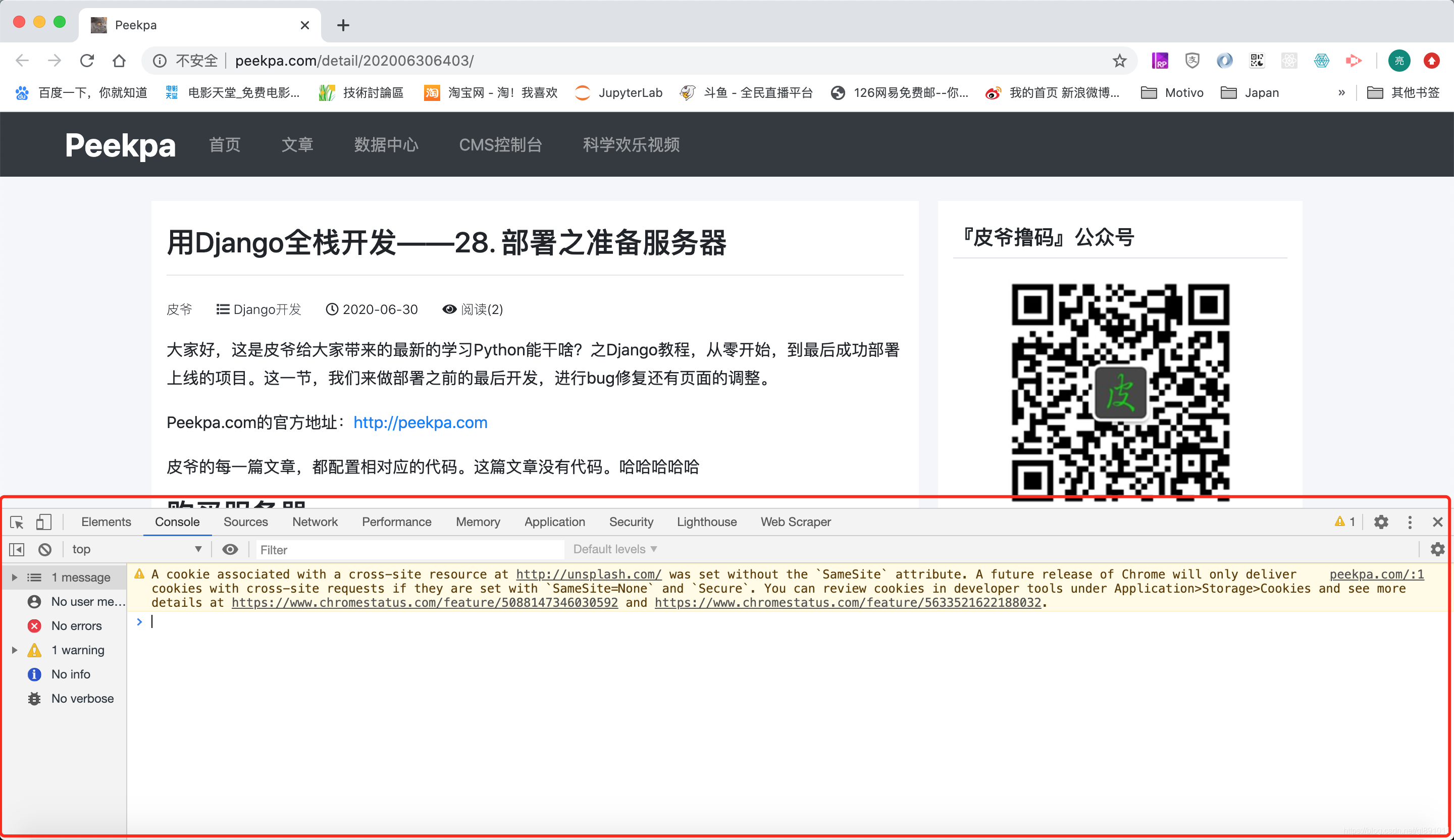Open the Default levels dropdown
The image size is (1454, 840).
613,549
